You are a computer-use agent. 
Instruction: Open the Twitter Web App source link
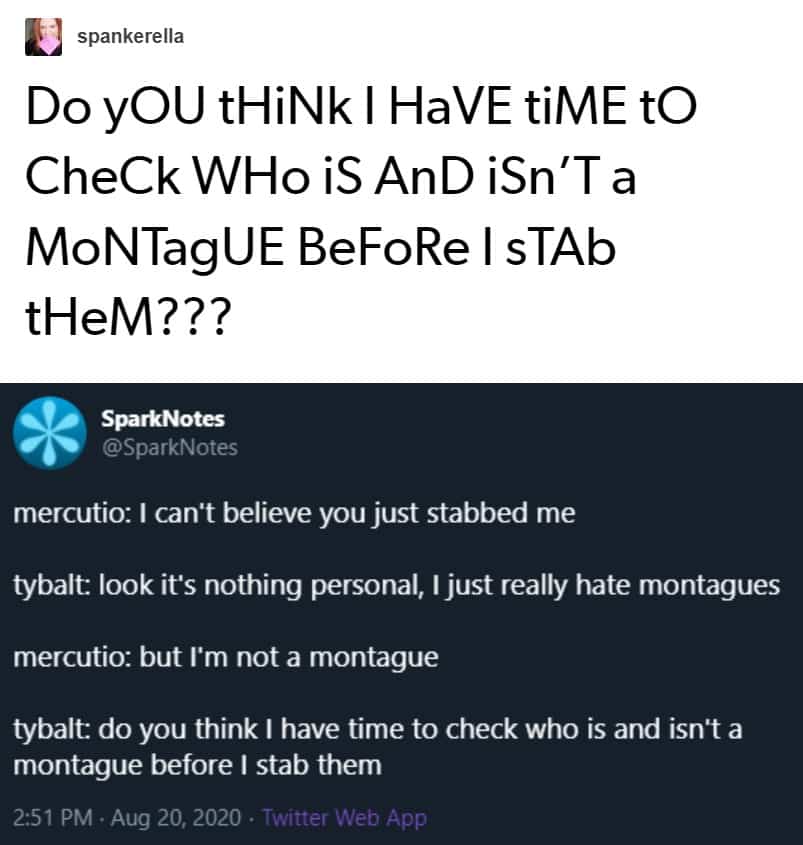click(344, 818)
